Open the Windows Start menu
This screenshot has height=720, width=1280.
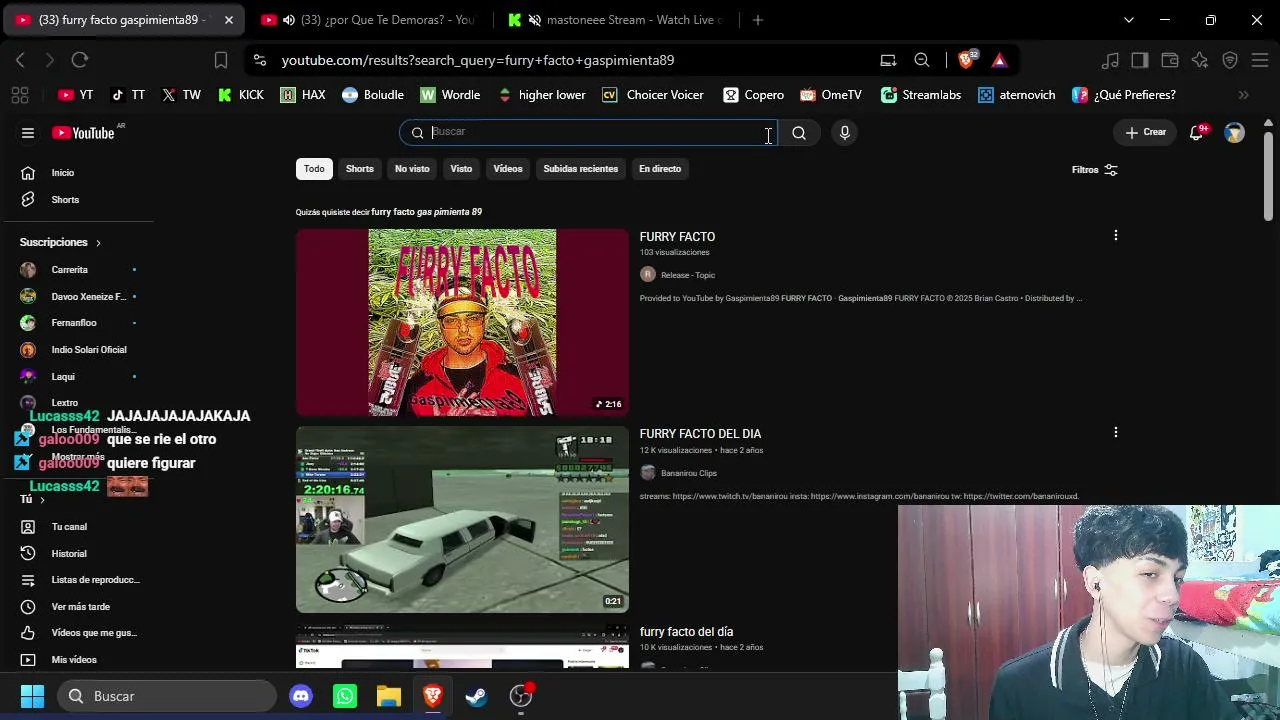click(x=32, y=696)
